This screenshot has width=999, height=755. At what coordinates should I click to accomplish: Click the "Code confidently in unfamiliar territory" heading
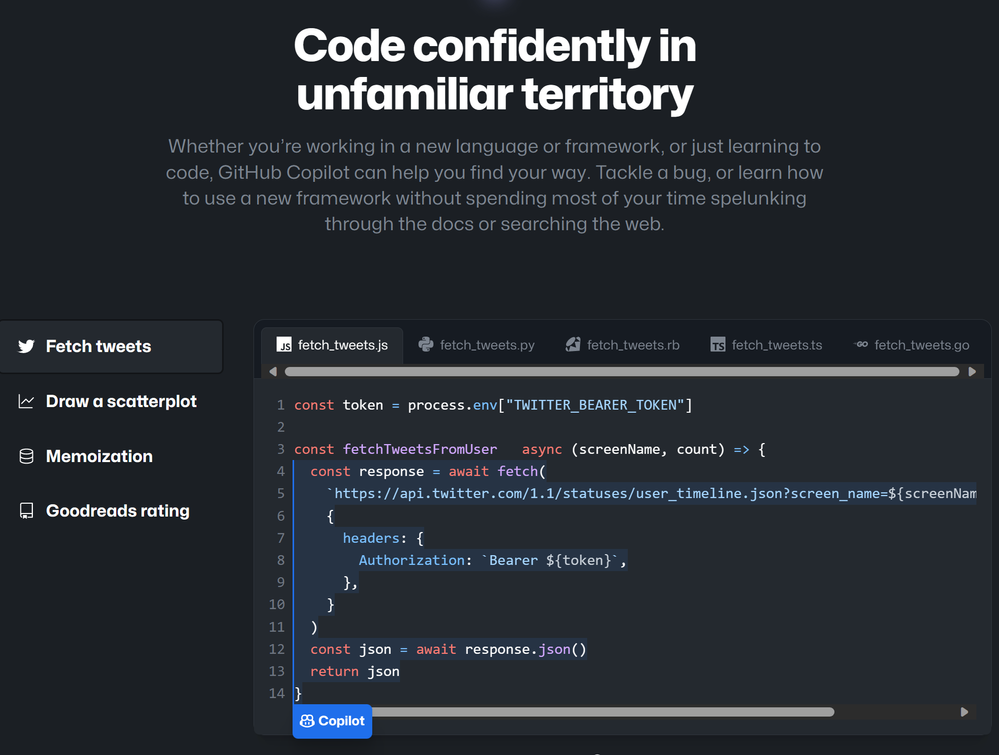(495, 70)
